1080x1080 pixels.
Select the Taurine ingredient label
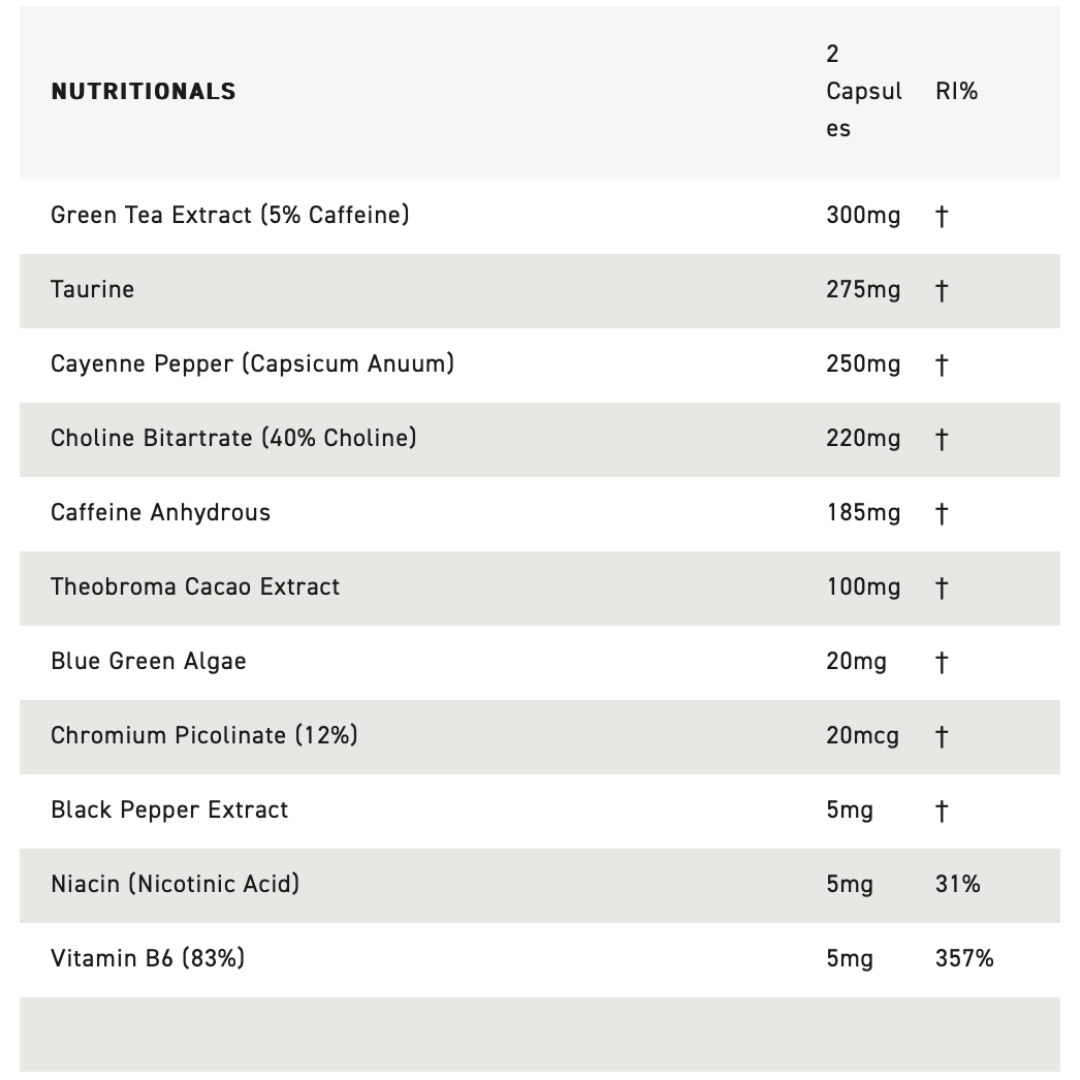pyautogui.click(x=92, y=290)
